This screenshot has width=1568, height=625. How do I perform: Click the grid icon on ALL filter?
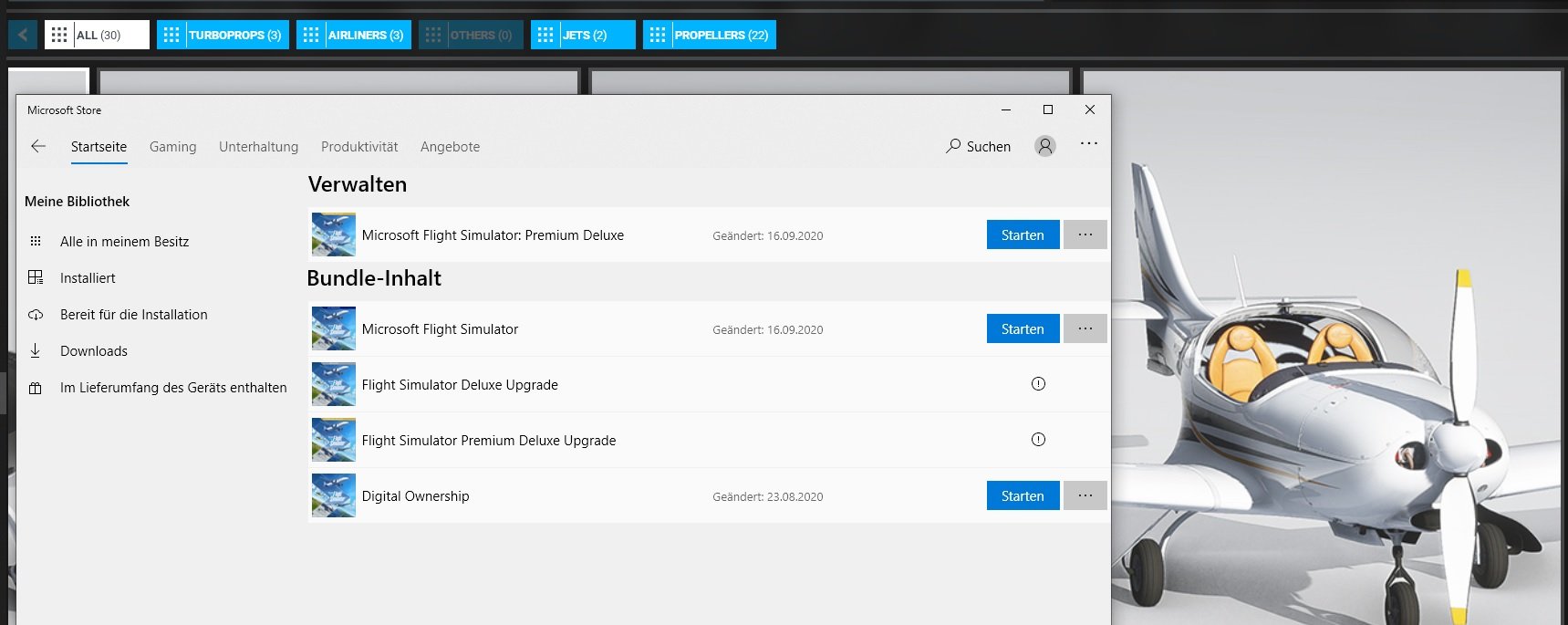[x=59, y=35]
